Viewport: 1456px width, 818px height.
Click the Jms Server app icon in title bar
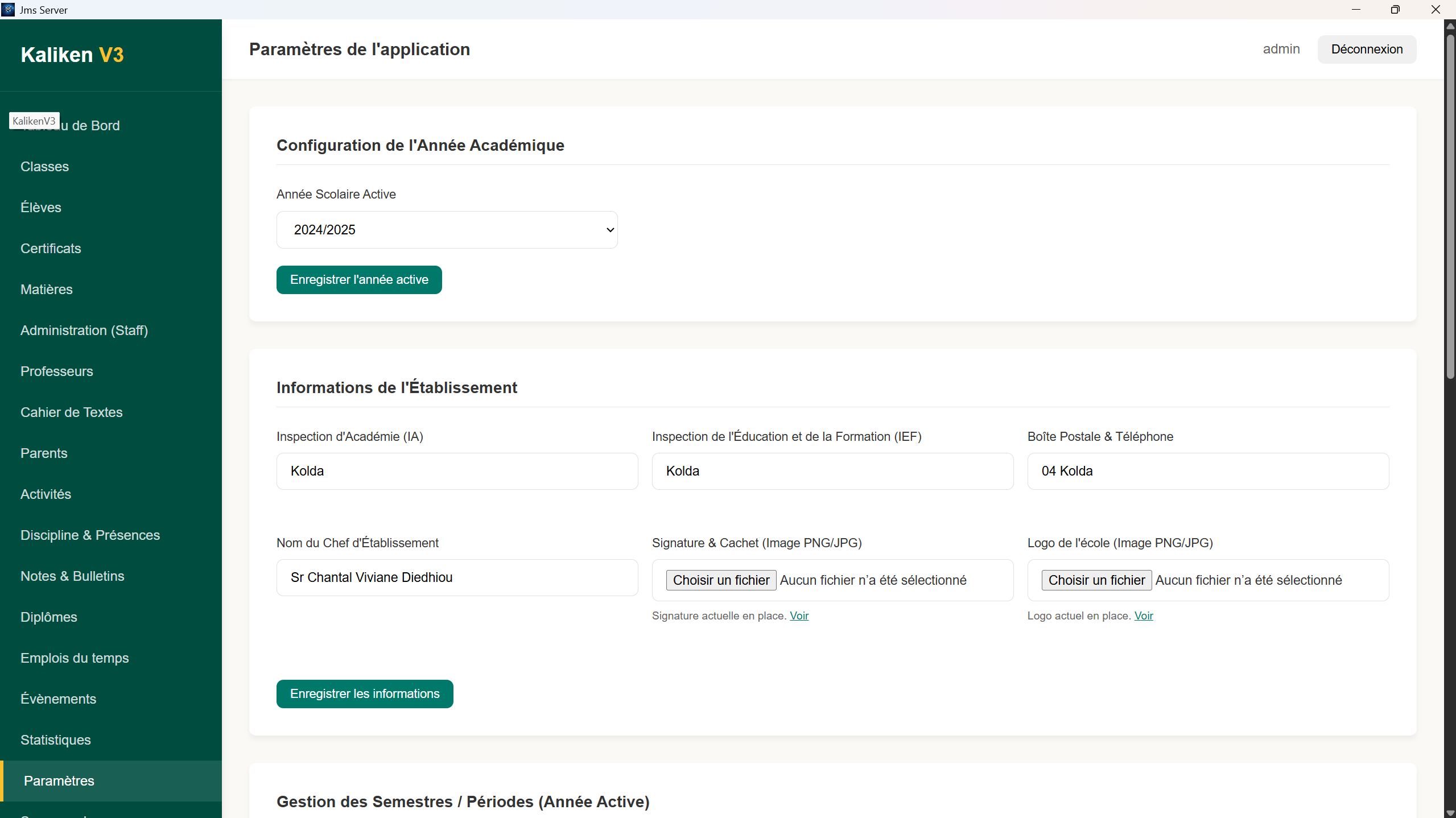pyautogui.click(x=8, y=10)
